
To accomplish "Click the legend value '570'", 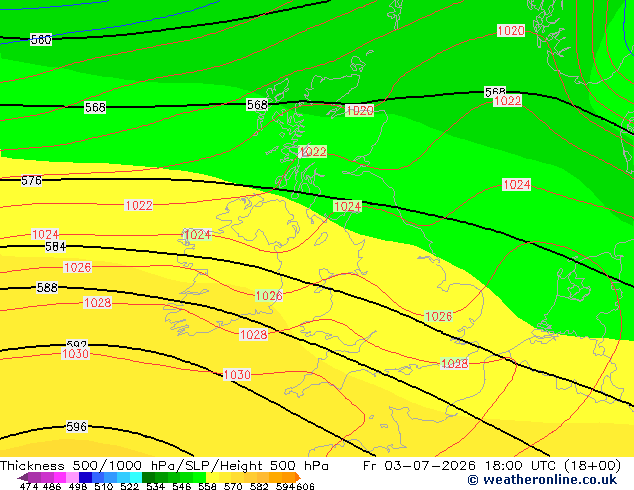I will pyautogui.click(x=233, y=486).
